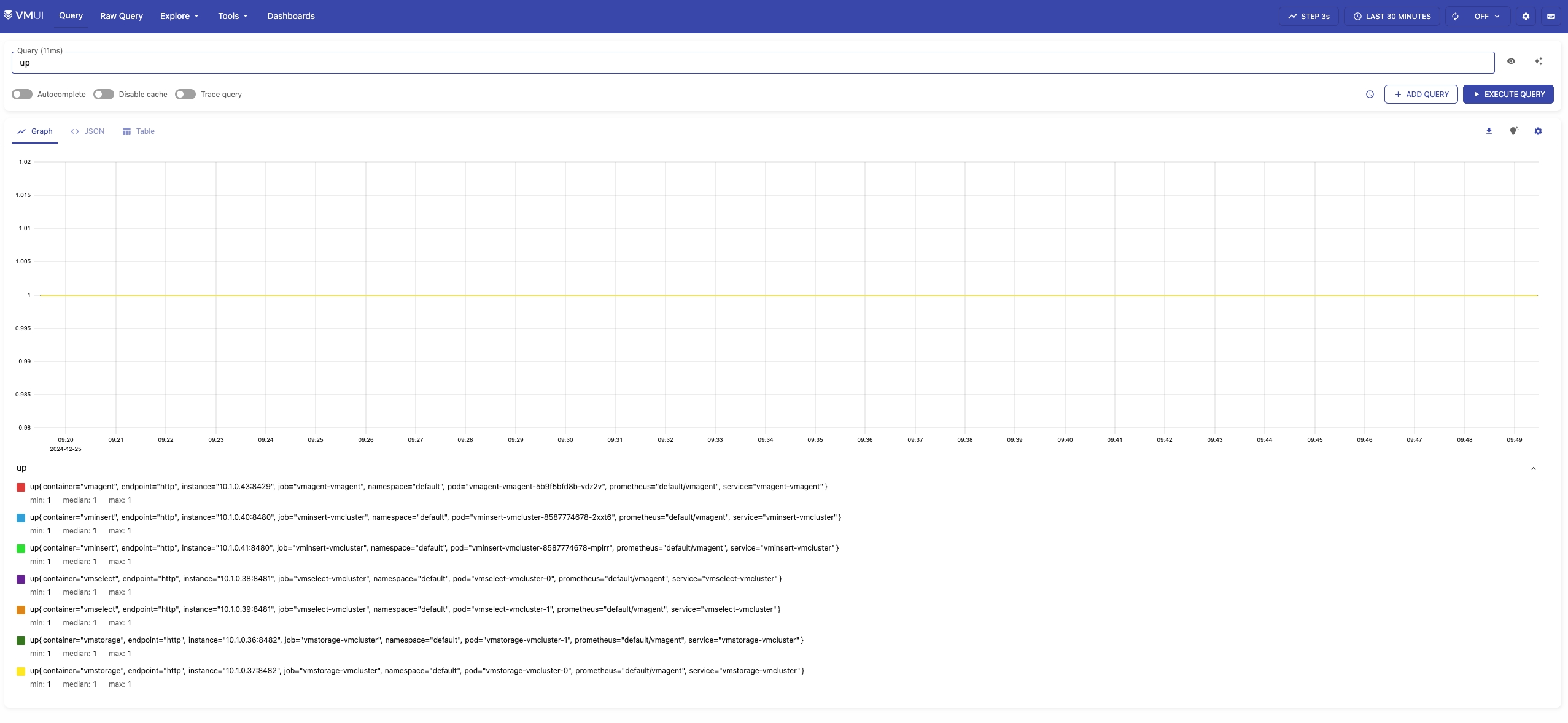
Task: Open global settings gear in top bar
Action: click(1526, 17)
